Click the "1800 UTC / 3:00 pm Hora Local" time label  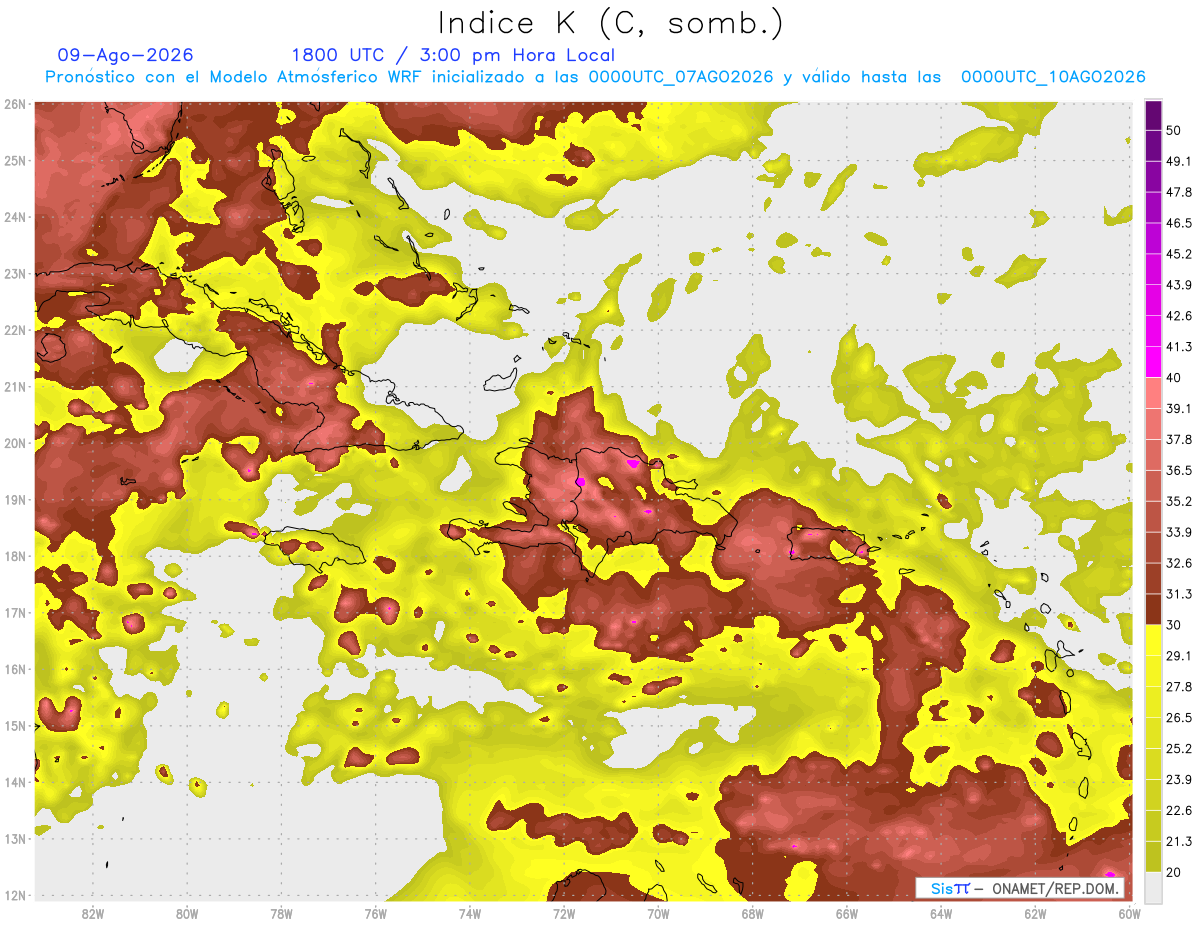(x=453, y=55)
